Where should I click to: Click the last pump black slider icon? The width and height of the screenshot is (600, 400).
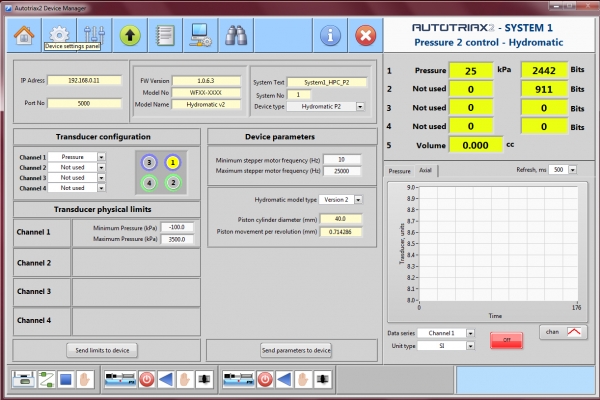pyautogui.click(x=322, y=379)
